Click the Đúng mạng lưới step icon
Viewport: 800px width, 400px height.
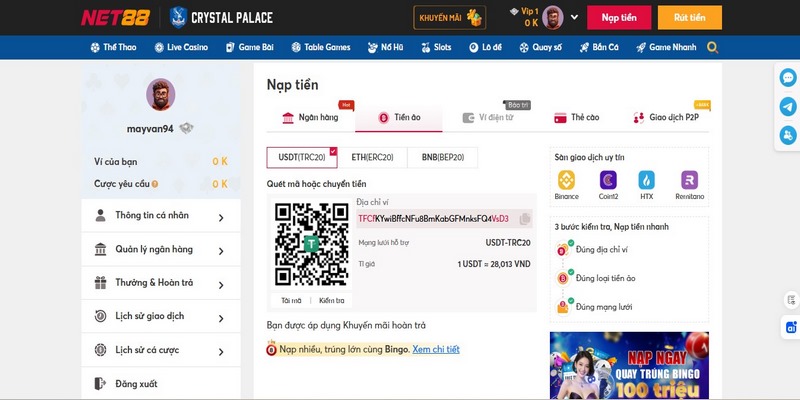(x=564, y=307)
